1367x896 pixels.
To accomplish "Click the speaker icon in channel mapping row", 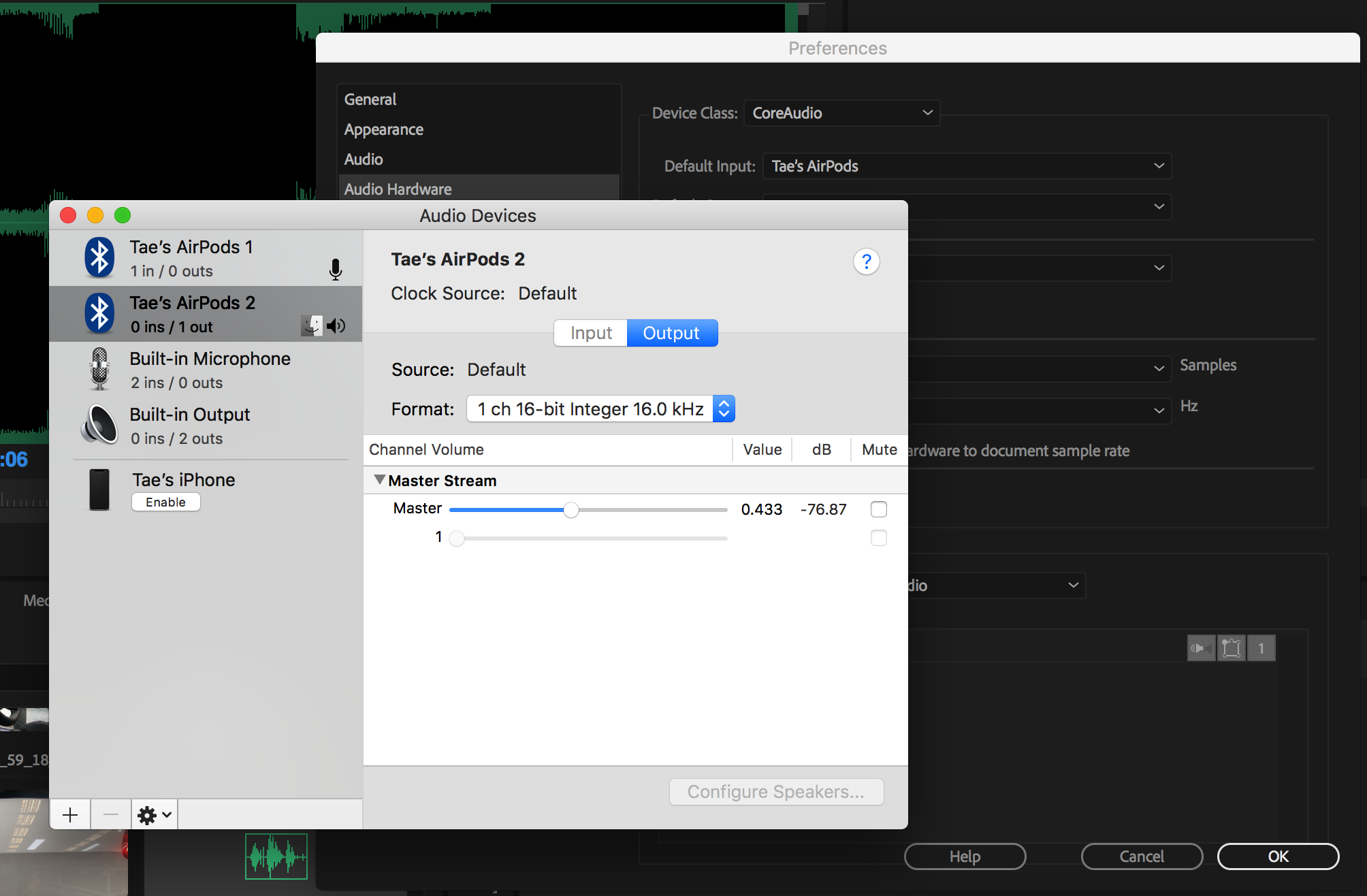I will point(1201,648).
